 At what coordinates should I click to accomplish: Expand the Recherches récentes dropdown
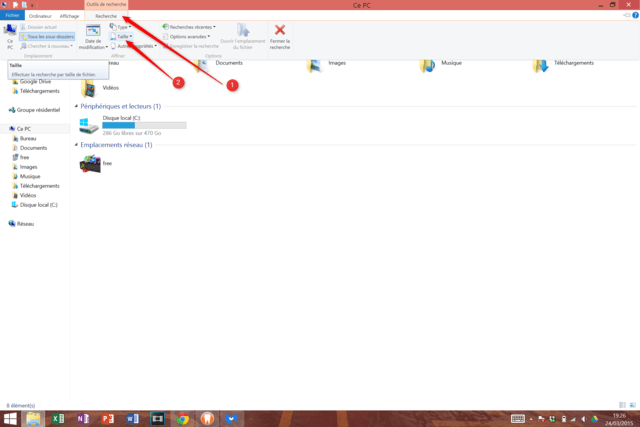191,27
